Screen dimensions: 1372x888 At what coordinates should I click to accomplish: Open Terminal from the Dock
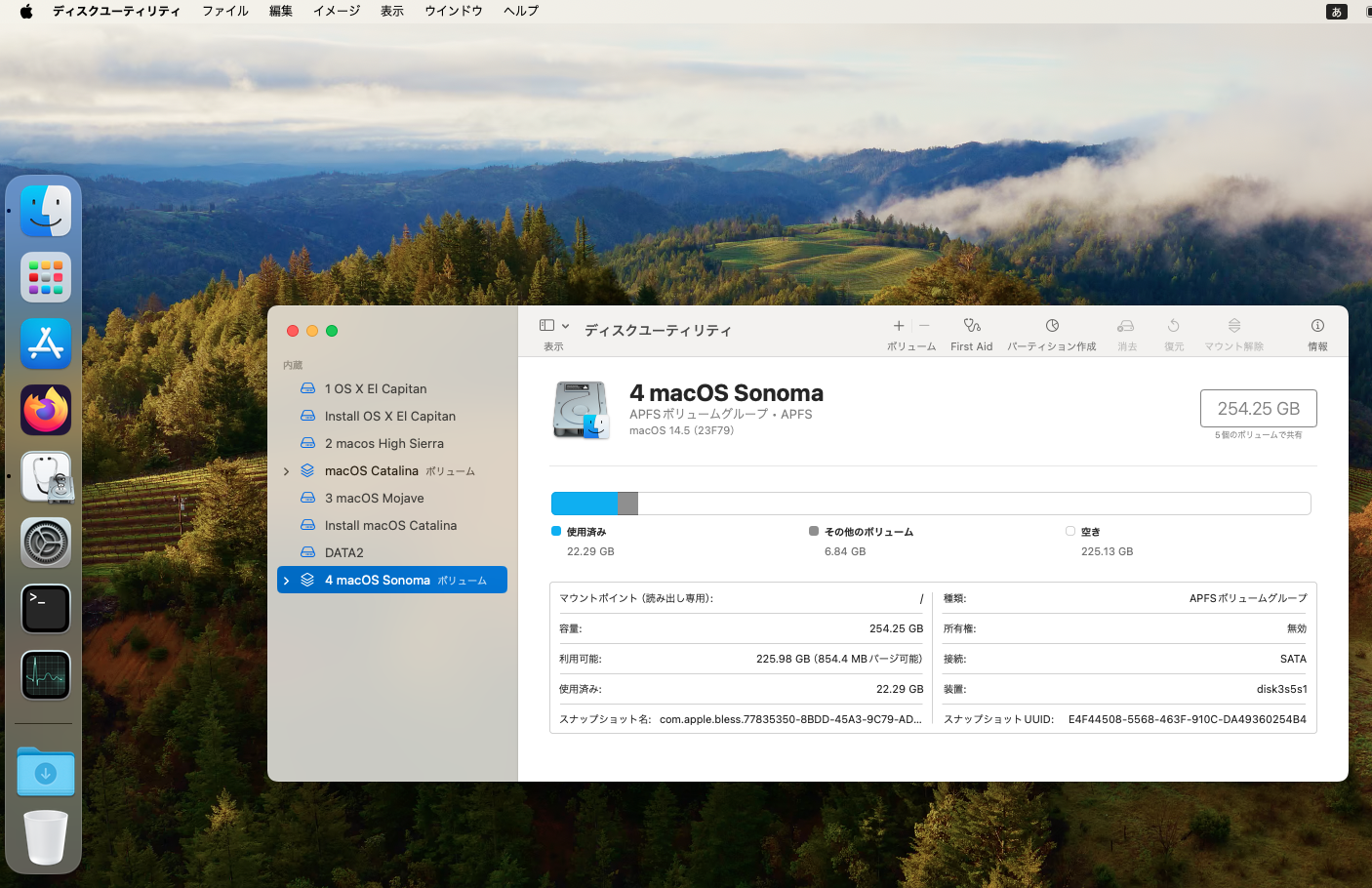[x=46, y=609]
